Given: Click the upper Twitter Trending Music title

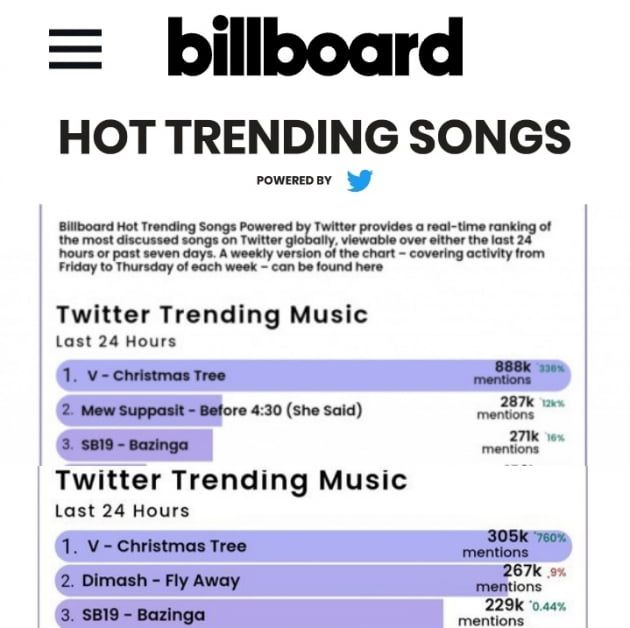Looking at the screenshot, I should (212, 314).
